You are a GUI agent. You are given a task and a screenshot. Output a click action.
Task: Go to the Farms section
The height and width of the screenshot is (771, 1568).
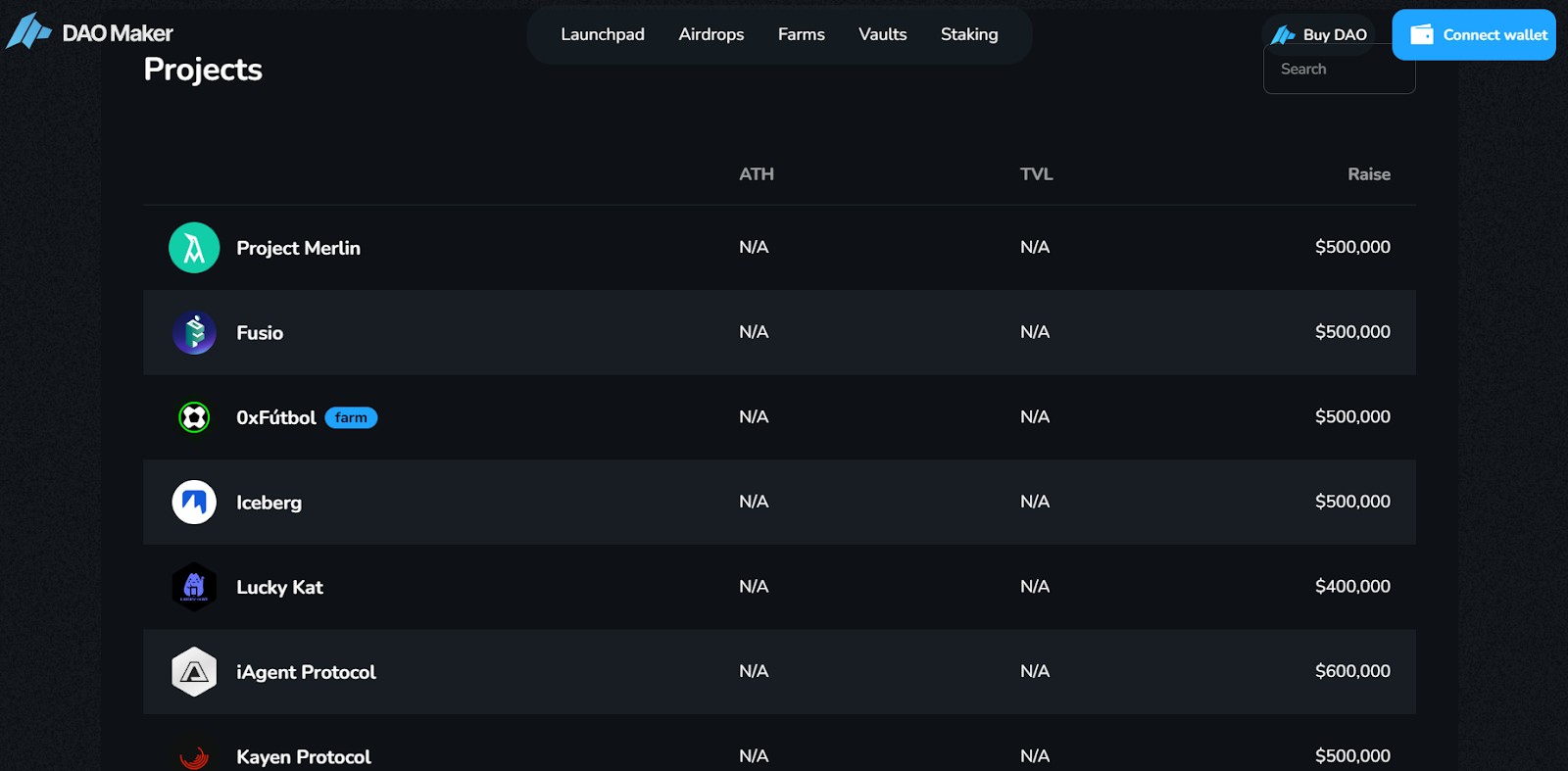click(x=802, y=34)
